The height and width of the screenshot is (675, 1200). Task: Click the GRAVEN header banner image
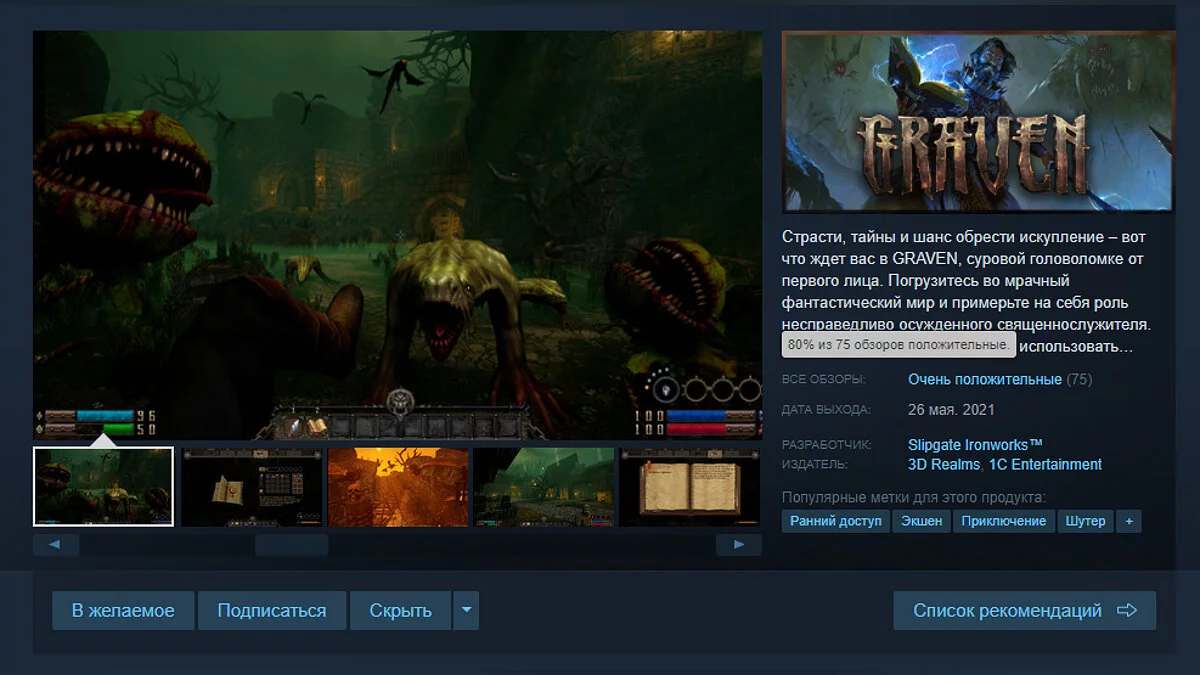[x=978, y=121]
